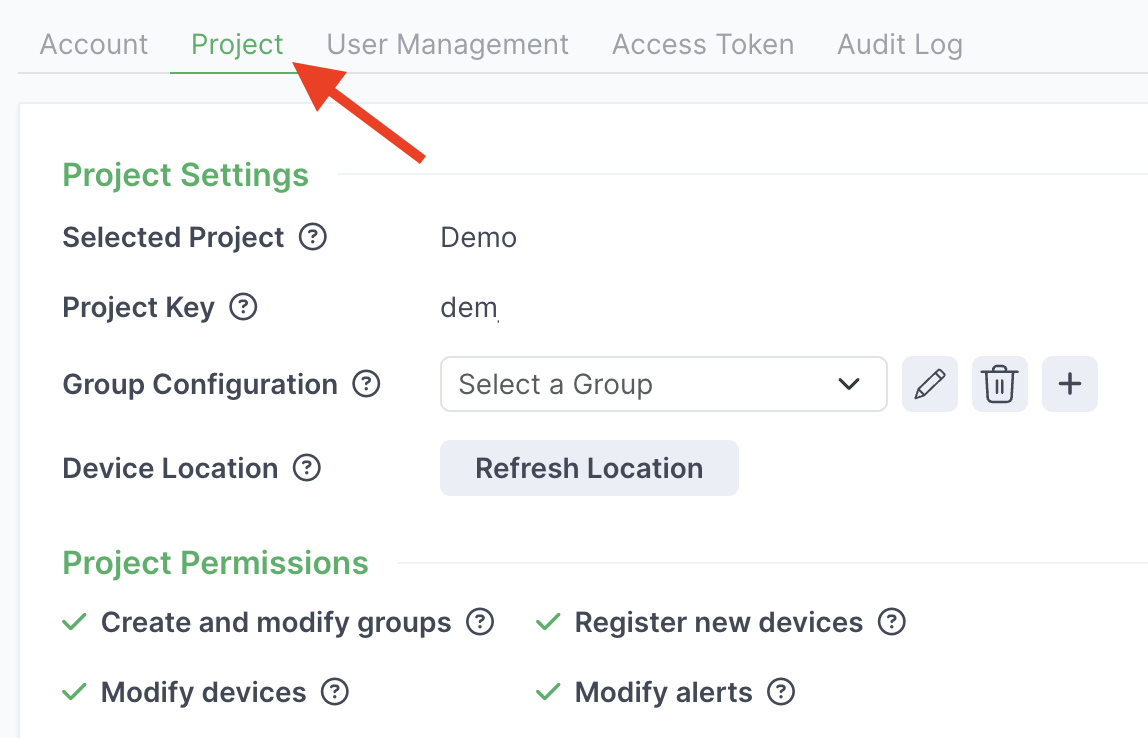Click the Refresh Location button
The height and width of the screenshot is (738, 1148).
589,469
